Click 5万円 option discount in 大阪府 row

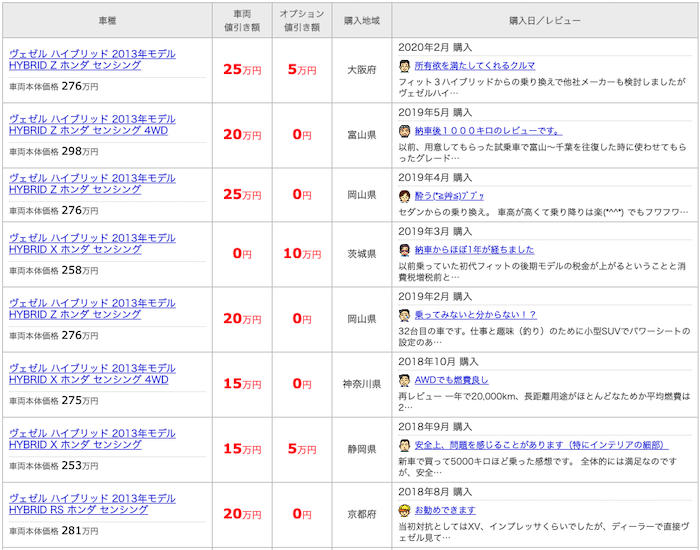tap(302, 70)
